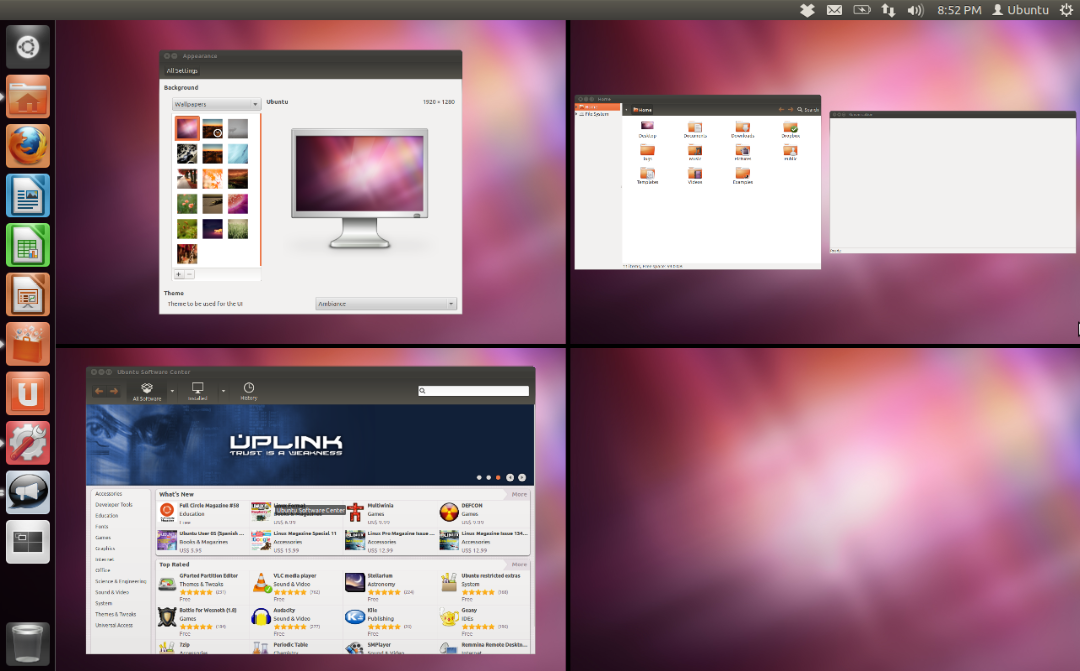Select third orange banner carousel dot
1080x671 pixels.
[498, 477]
